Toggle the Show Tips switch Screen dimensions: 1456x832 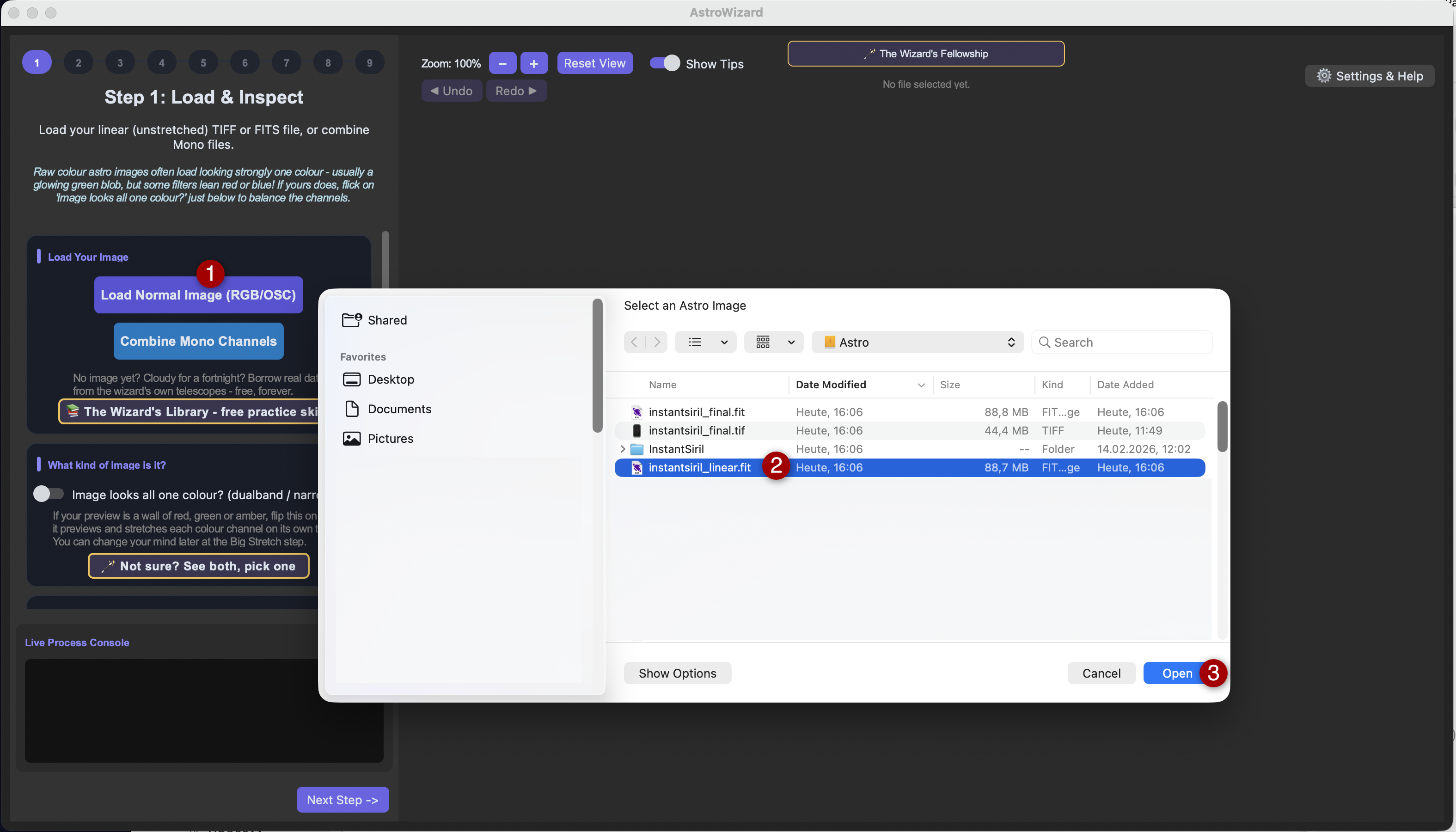pyautogui.click(x=665, y=63)
